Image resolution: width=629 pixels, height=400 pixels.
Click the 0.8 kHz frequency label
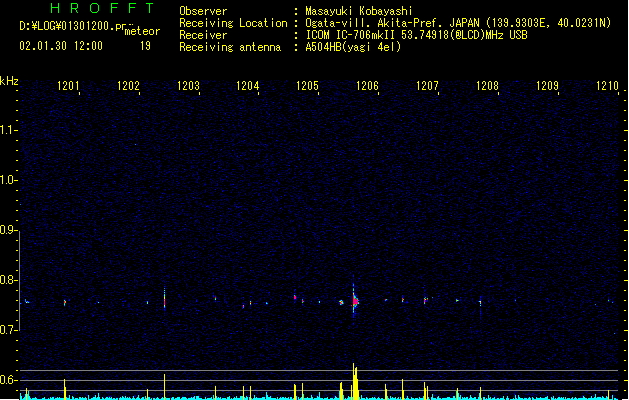[x=8, y=280]
